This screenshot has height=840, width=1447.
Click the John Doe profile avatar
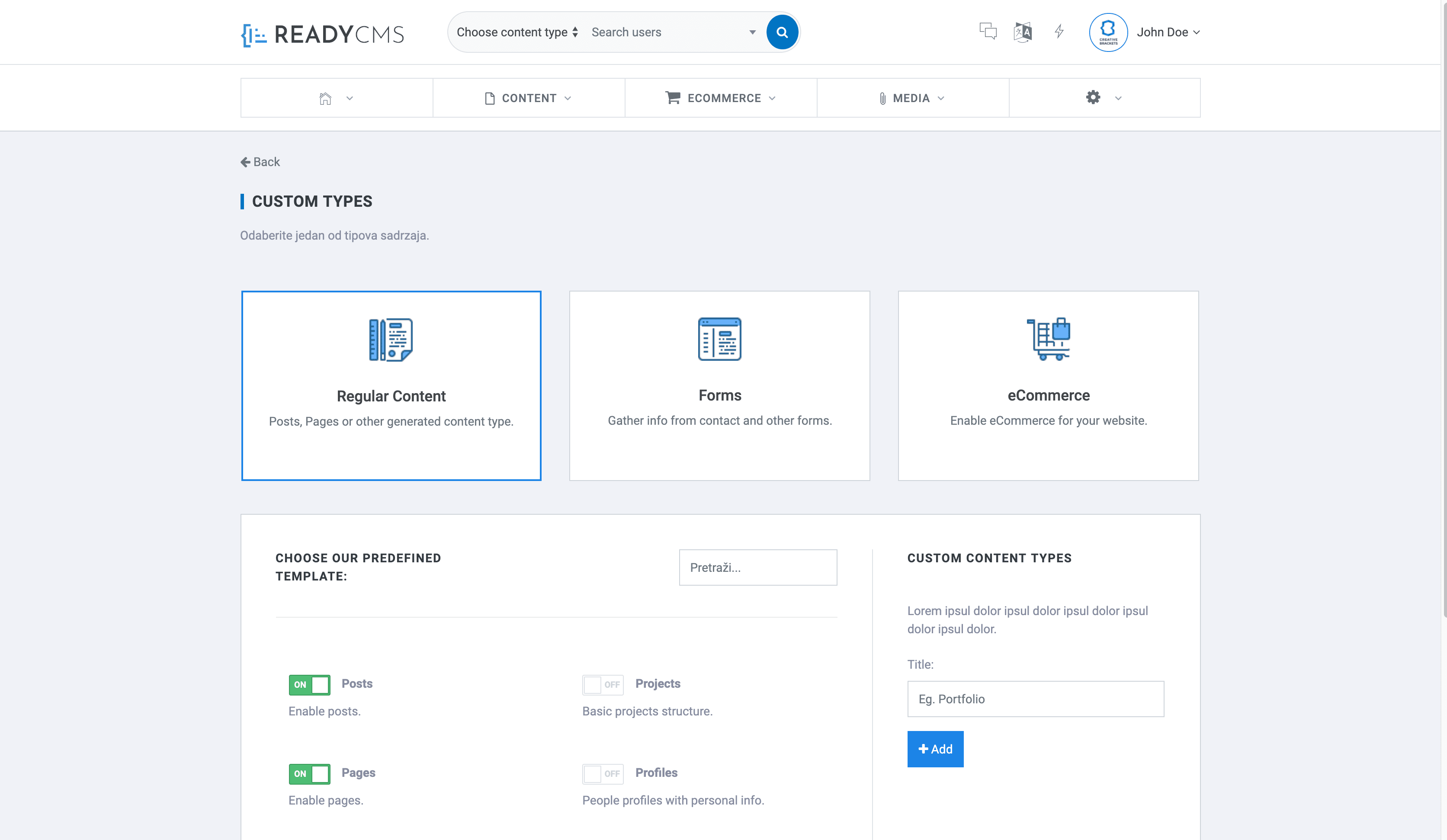[1108, 32]
